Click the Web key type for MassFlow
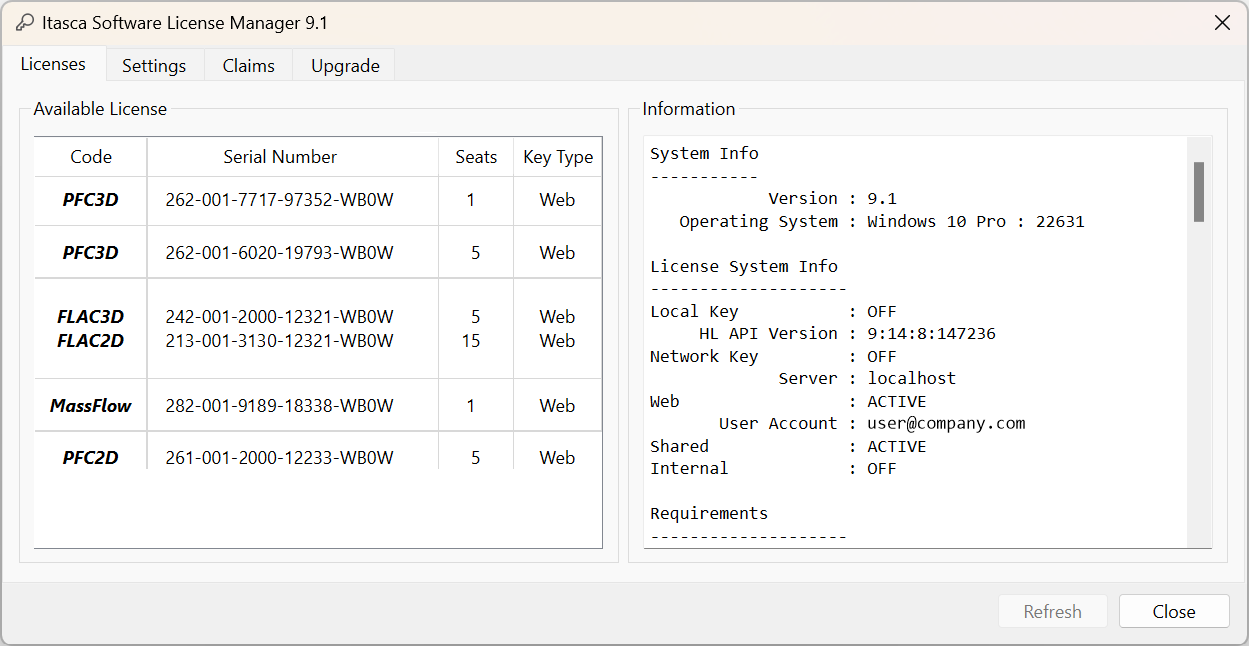Screen dimensions: 1249x646 click(x=558, y=406)
